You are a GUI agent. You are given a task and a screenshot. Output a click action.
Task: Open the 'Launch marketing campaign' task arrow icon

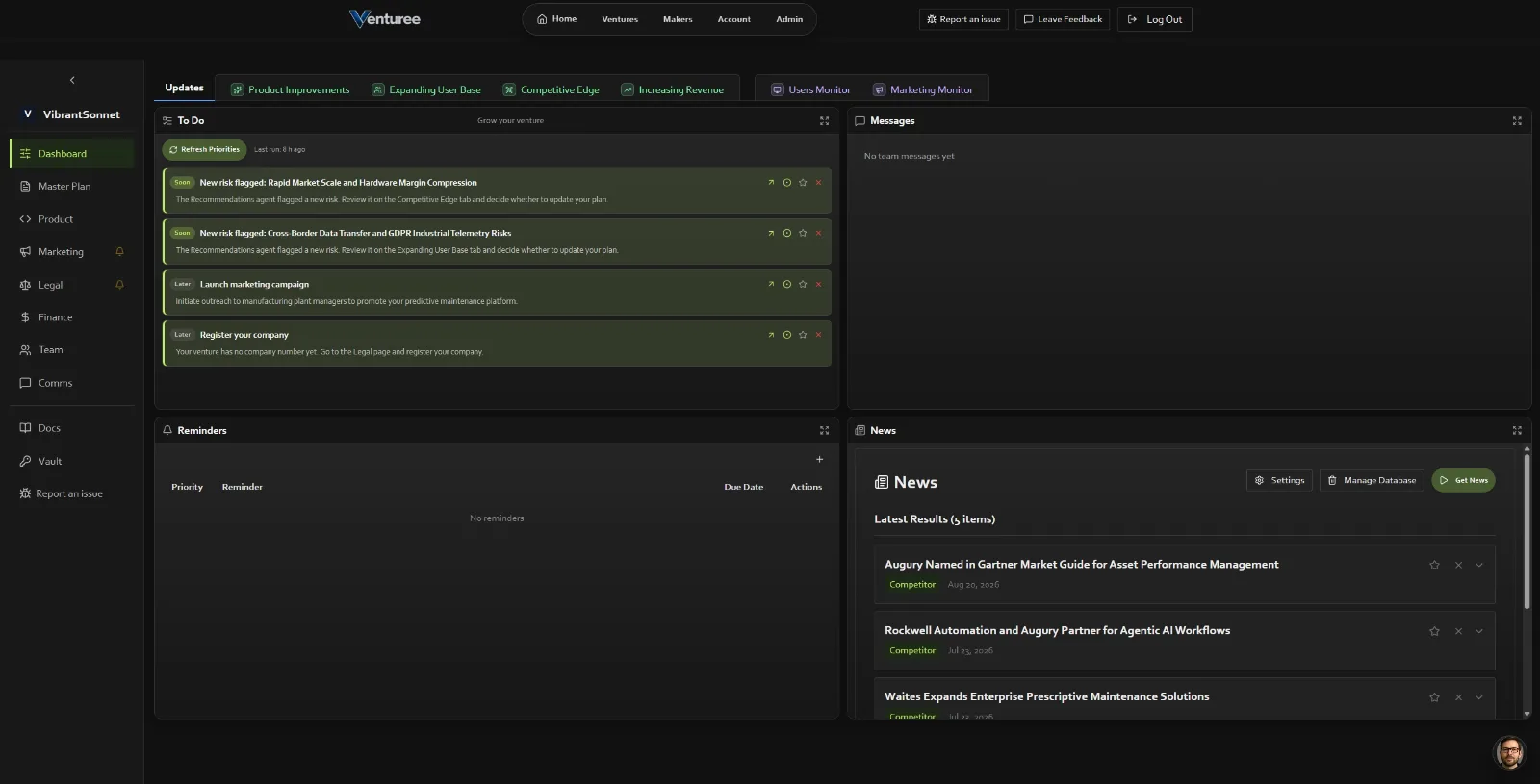771,284
